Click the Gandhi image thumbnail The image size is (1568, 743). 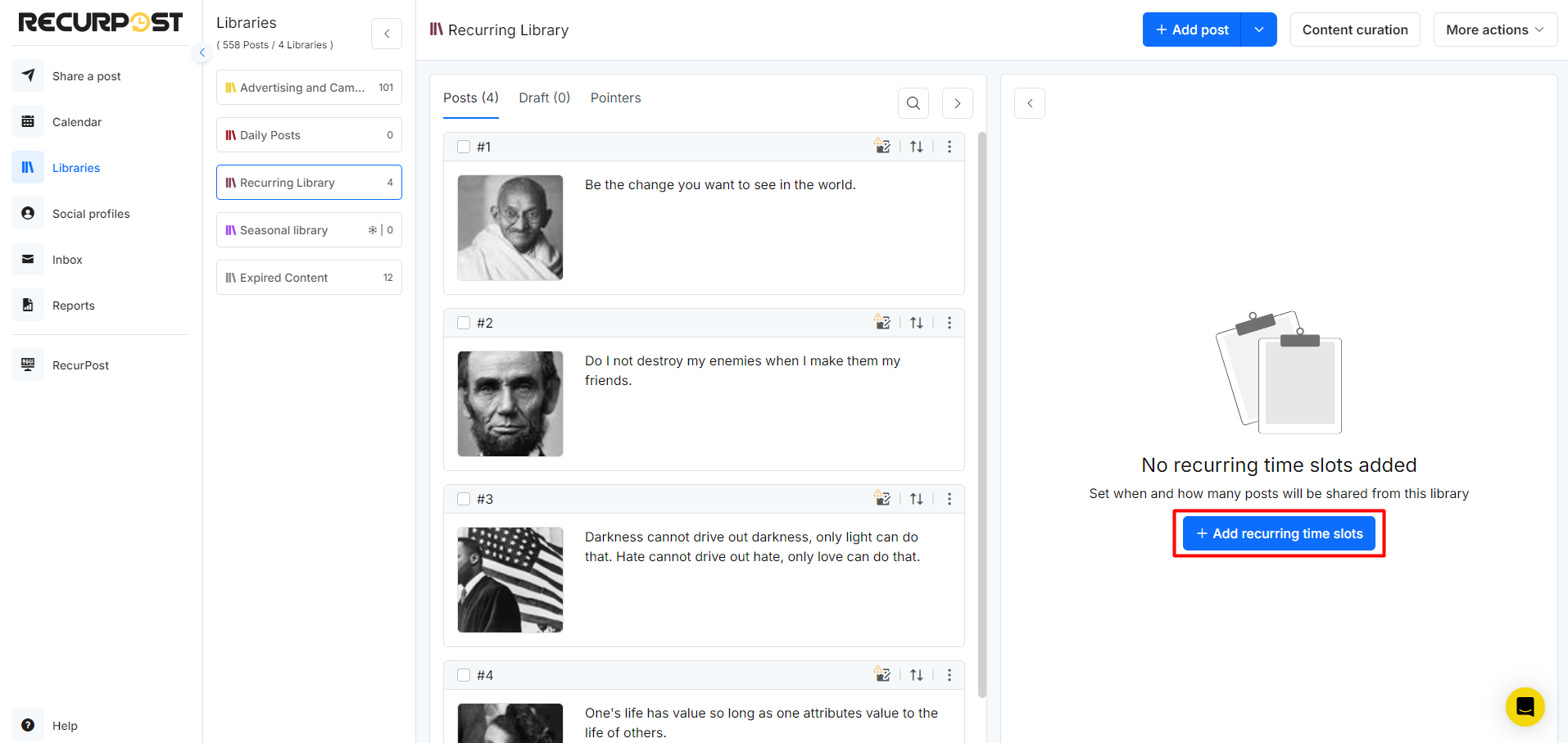click(x=510, y=228)
